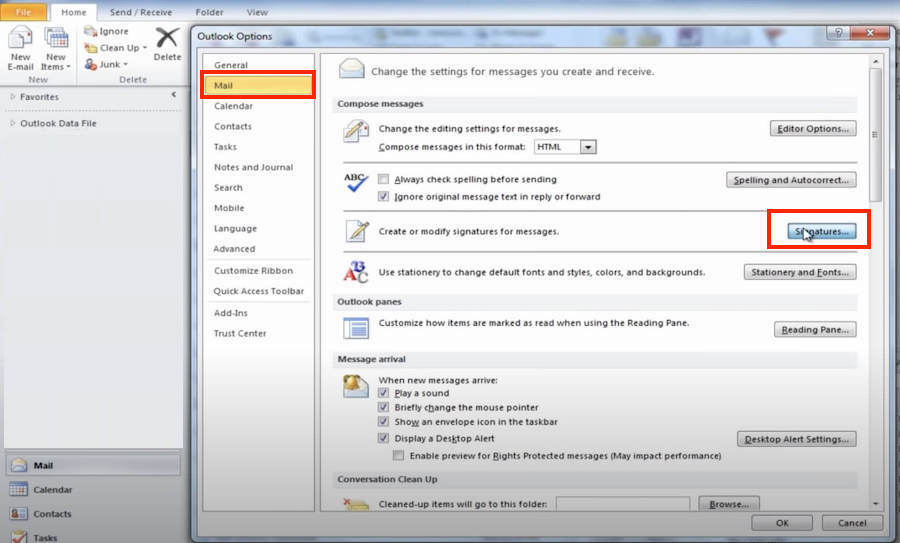This screenshot has height=543, width=900.
Task: Click the Spelling and Autocorrect button
Action: (791, 180)
